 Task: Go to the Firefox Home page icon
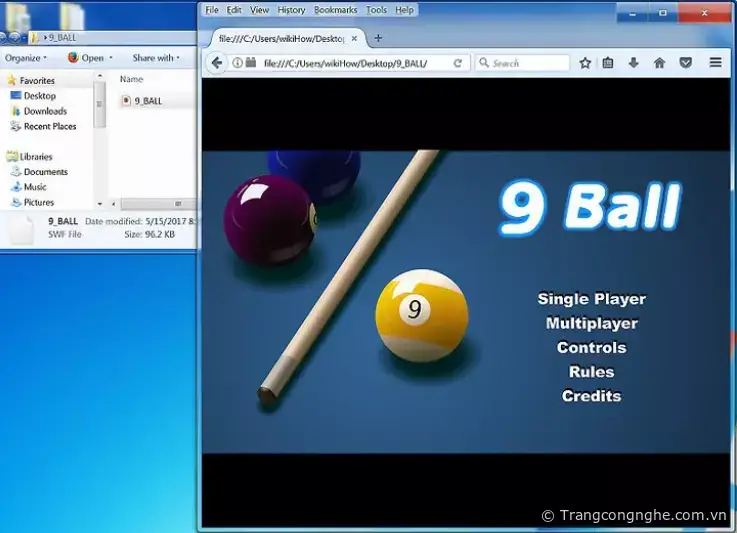[x=659, y=63]
